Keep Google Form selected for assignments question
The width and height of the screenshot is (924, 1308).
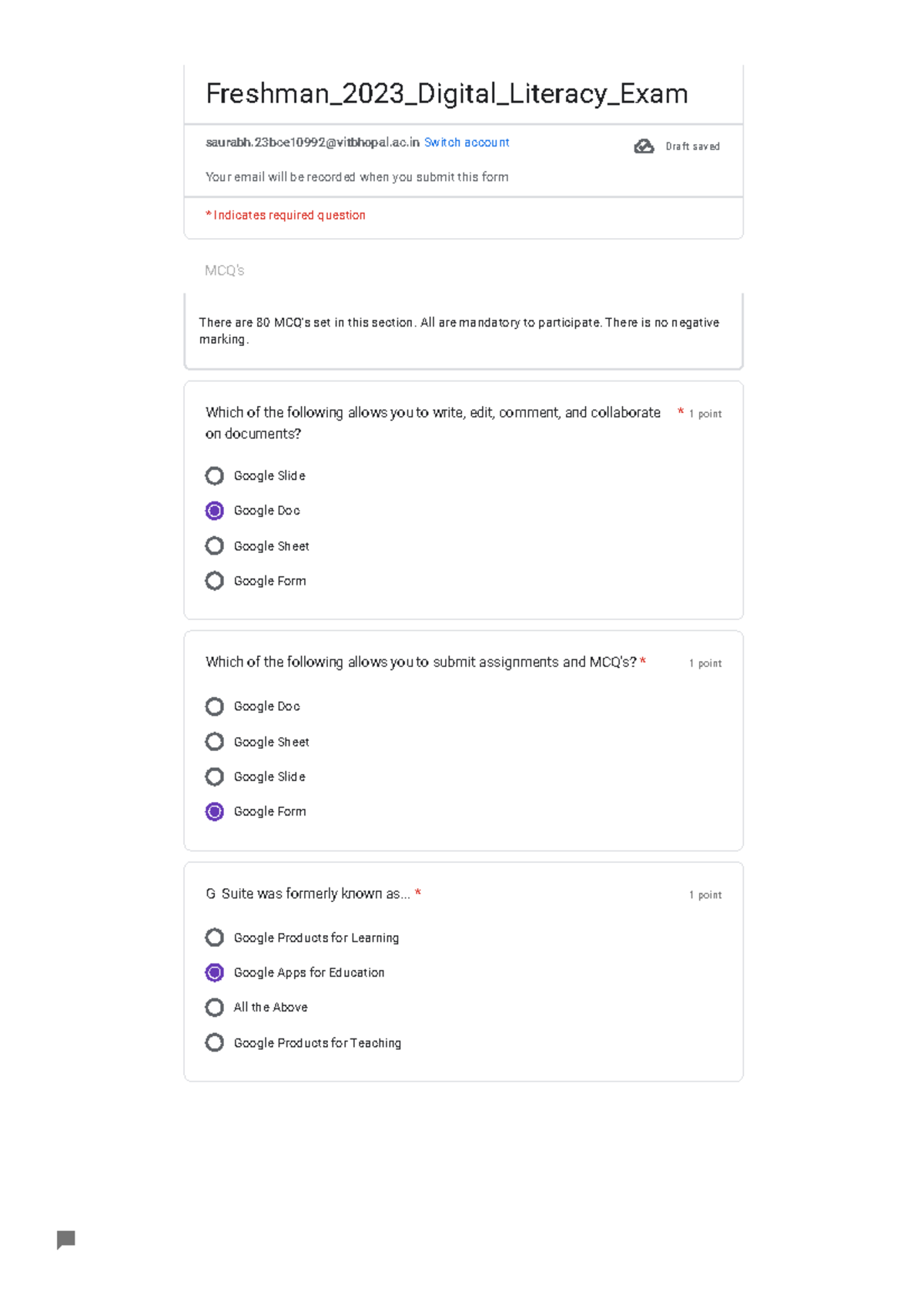point(214,811)
